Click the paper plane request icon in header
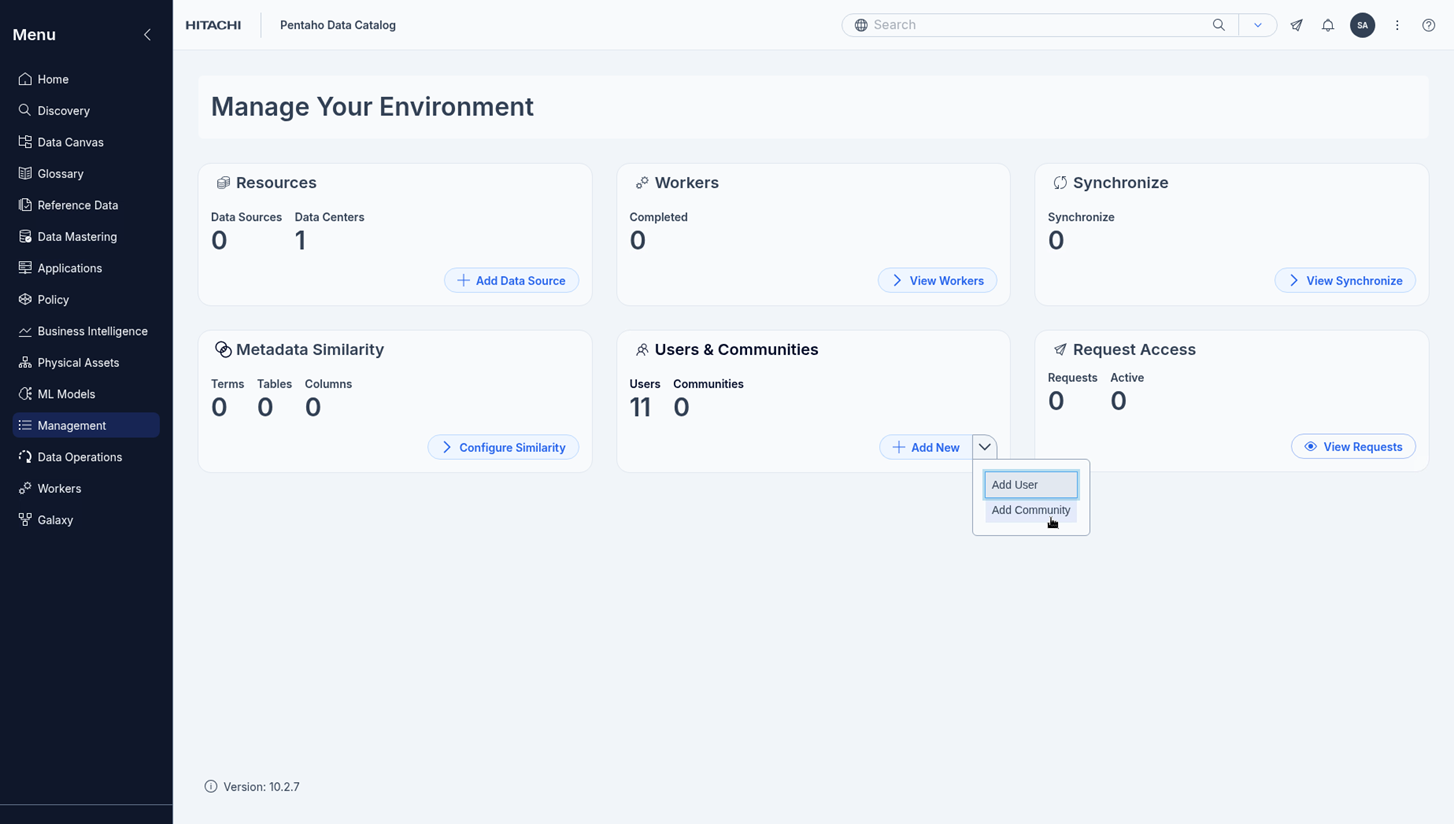This screenshot has width=1454, height=824. (x=1296, y=25)
